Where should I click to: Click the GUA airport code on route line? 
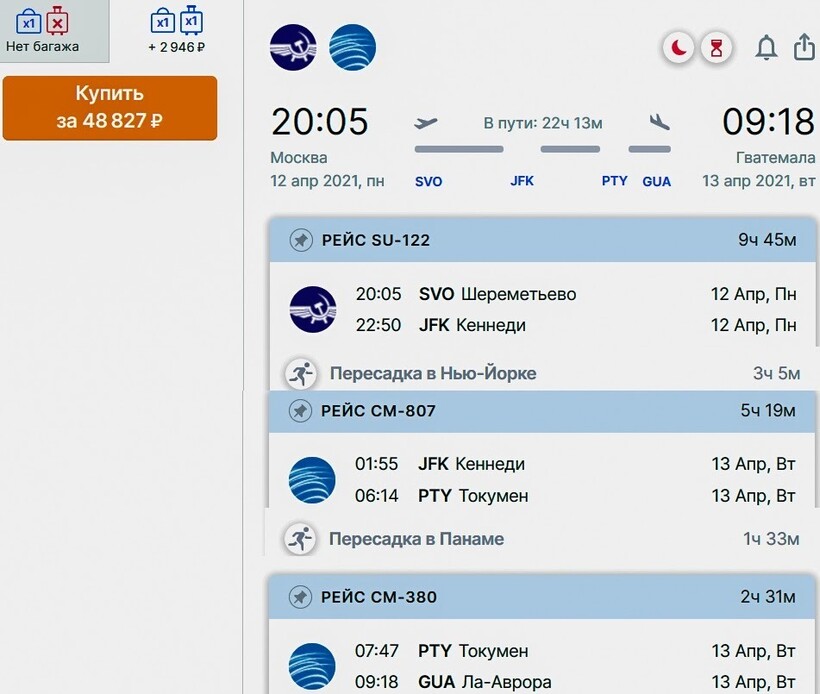click(x=656, y=181)
